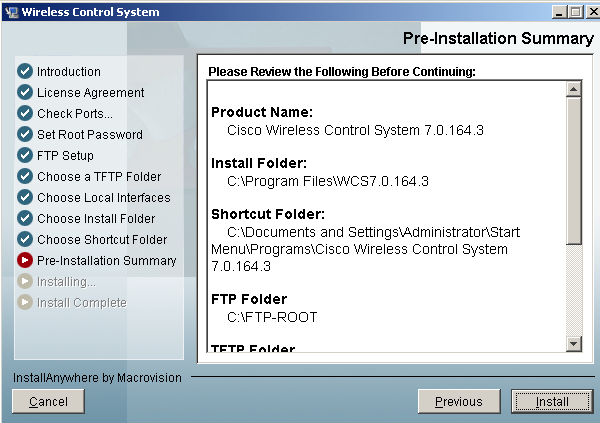Click the Install Folder path text in summary
This screenshot has width=600, height=423.
328,181
